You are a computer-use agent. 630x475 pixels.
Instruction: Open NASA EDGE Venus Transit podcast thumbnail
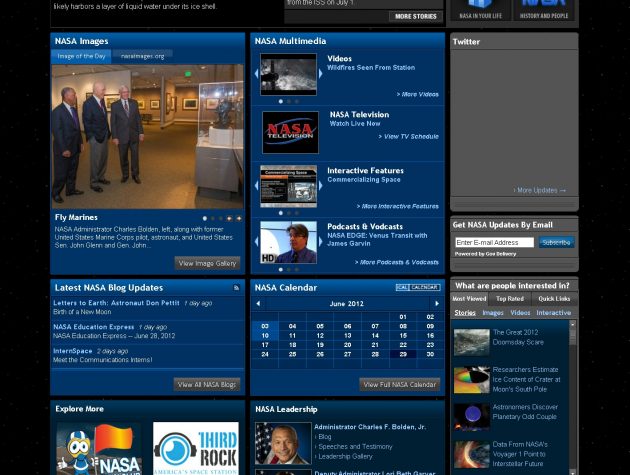(x=288, y=242)
